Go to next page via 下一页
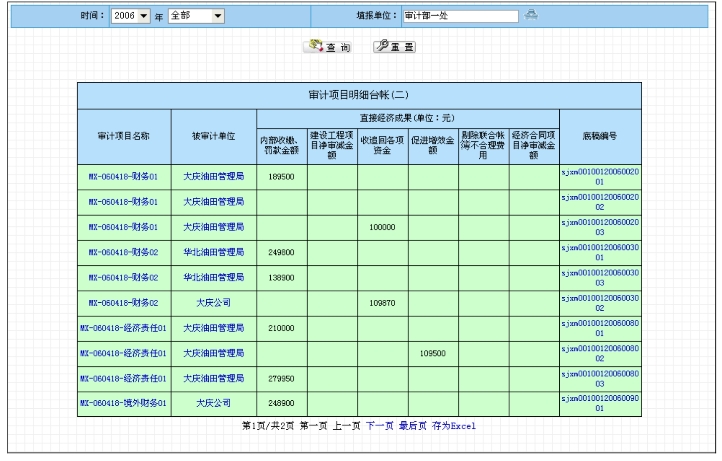 point(379,426)
